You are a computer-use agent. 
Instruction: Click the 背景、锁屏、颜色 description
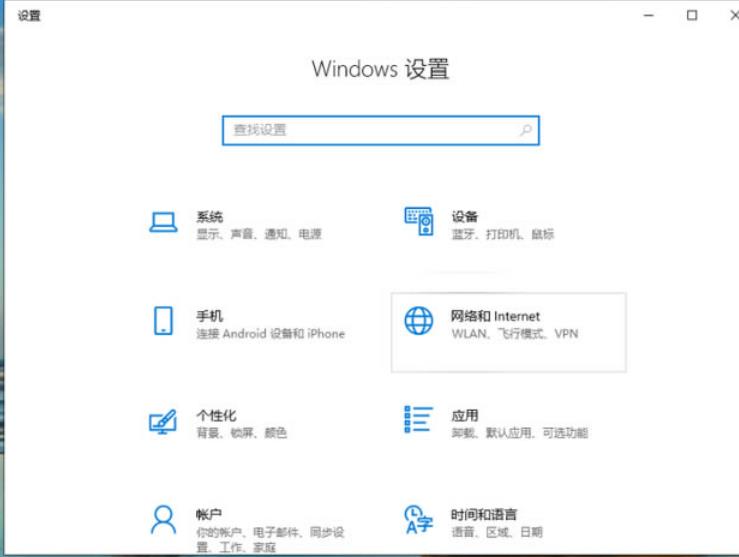pos(242,433)
